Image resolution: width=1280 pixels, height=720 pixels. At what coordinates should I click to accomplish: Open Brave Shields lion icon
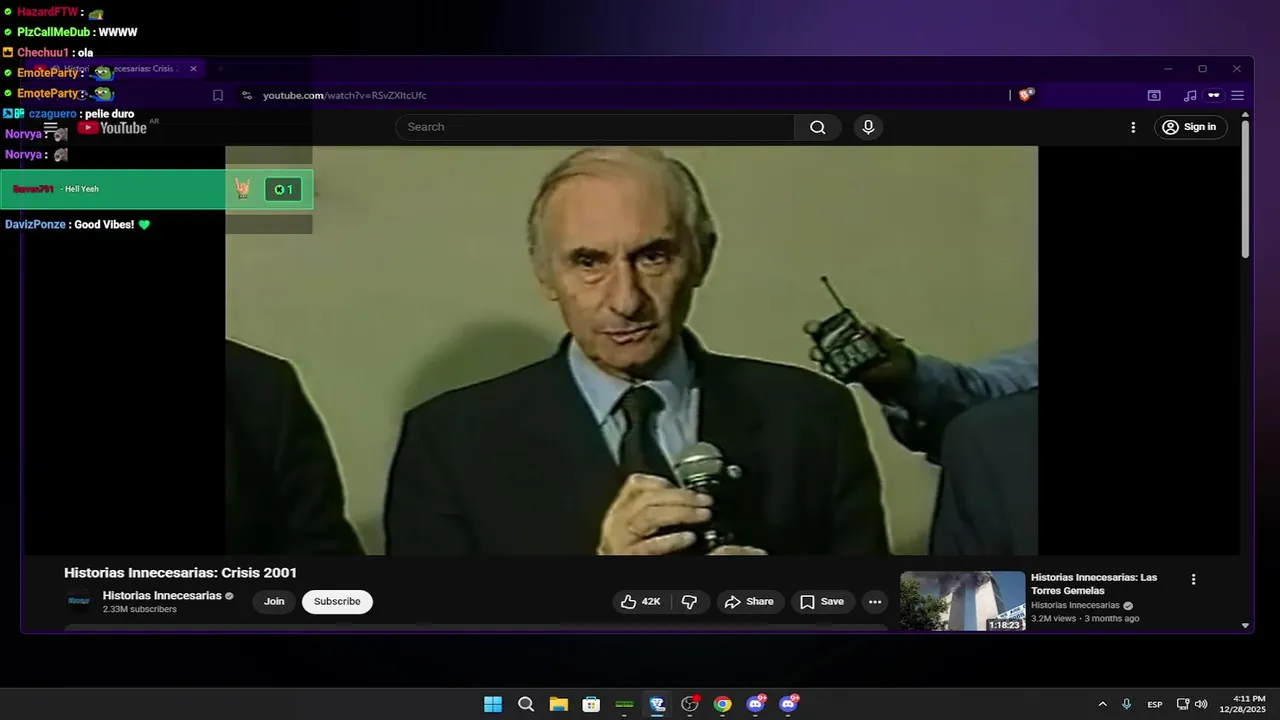[1026, 95]
